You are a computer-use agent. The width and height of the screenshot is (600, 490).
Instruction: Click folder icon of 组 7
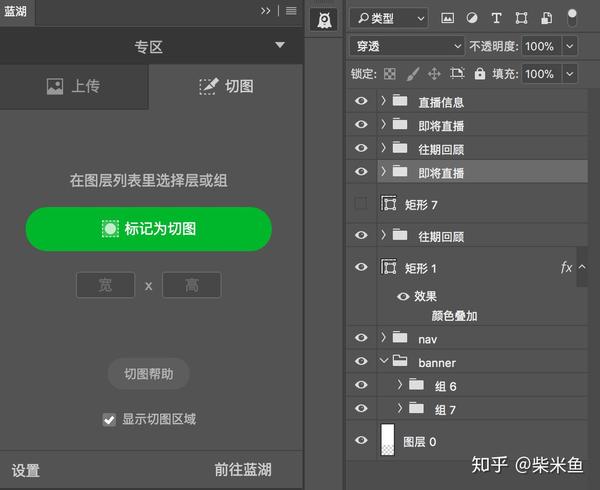tap(416, 408)
